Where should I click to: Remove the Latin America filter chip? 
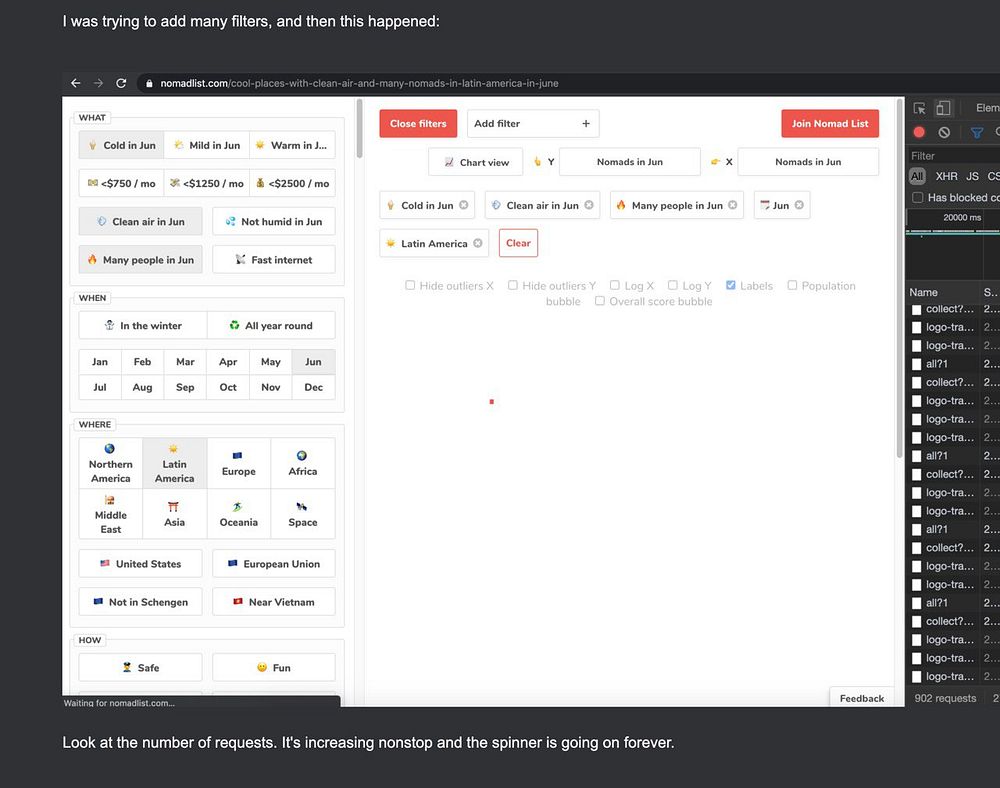[x=478, y=243]
